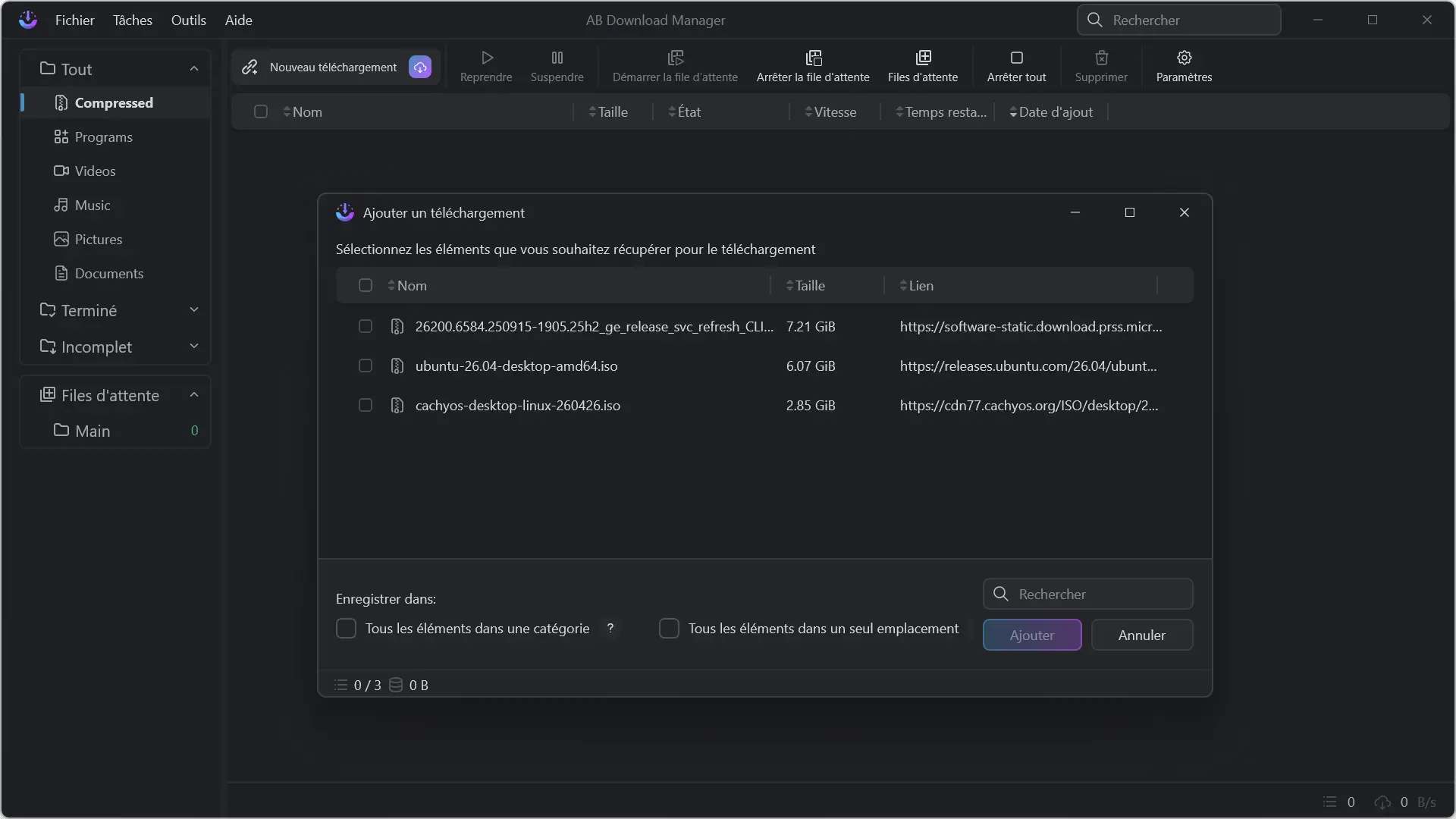Click the link icon beside Nouveau téléchargement
The width and height of the screenshot is (1456, 819).
point(249,67)
